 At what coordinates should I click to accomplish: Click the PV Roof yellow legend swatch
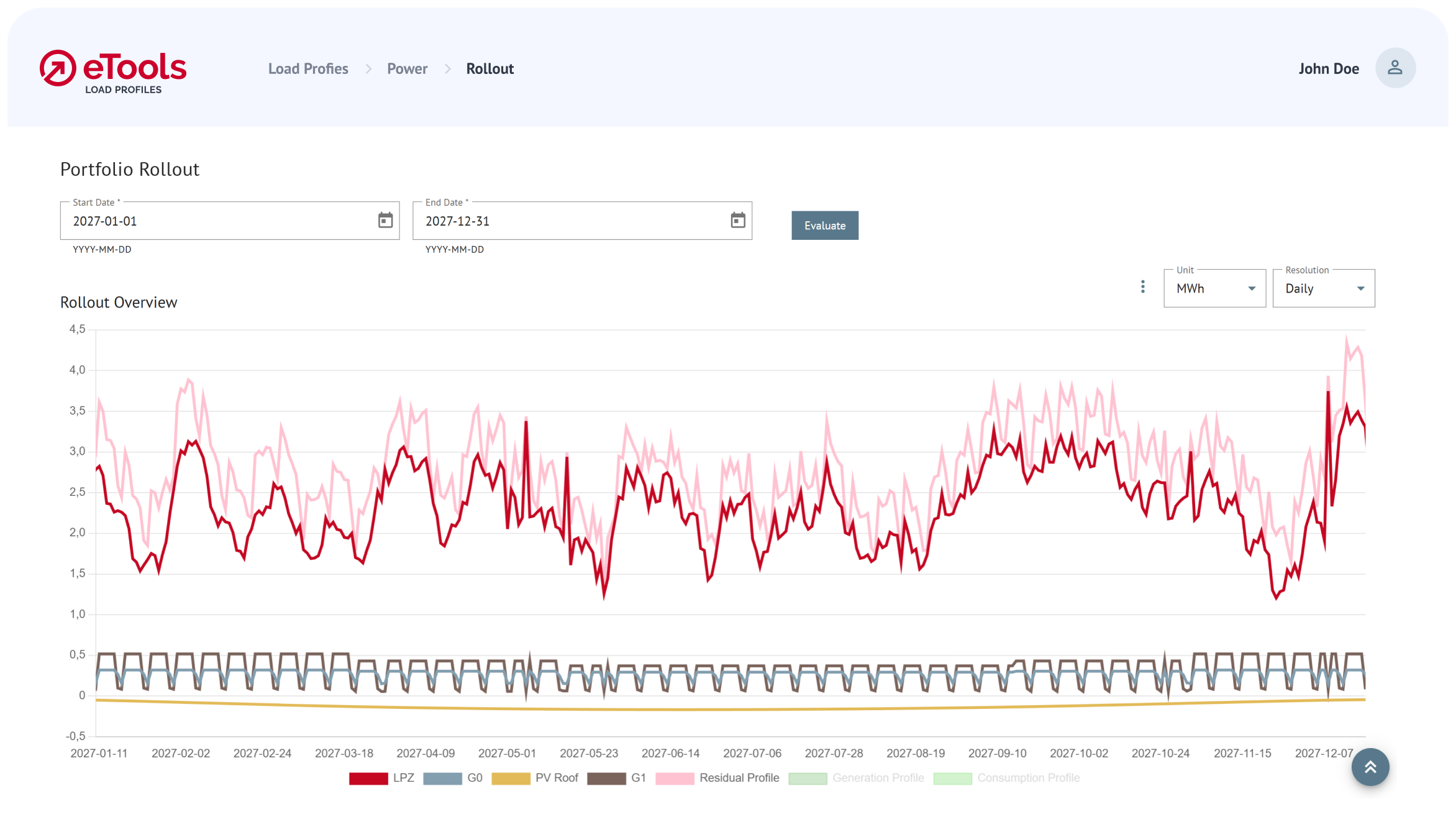point(511,779)
